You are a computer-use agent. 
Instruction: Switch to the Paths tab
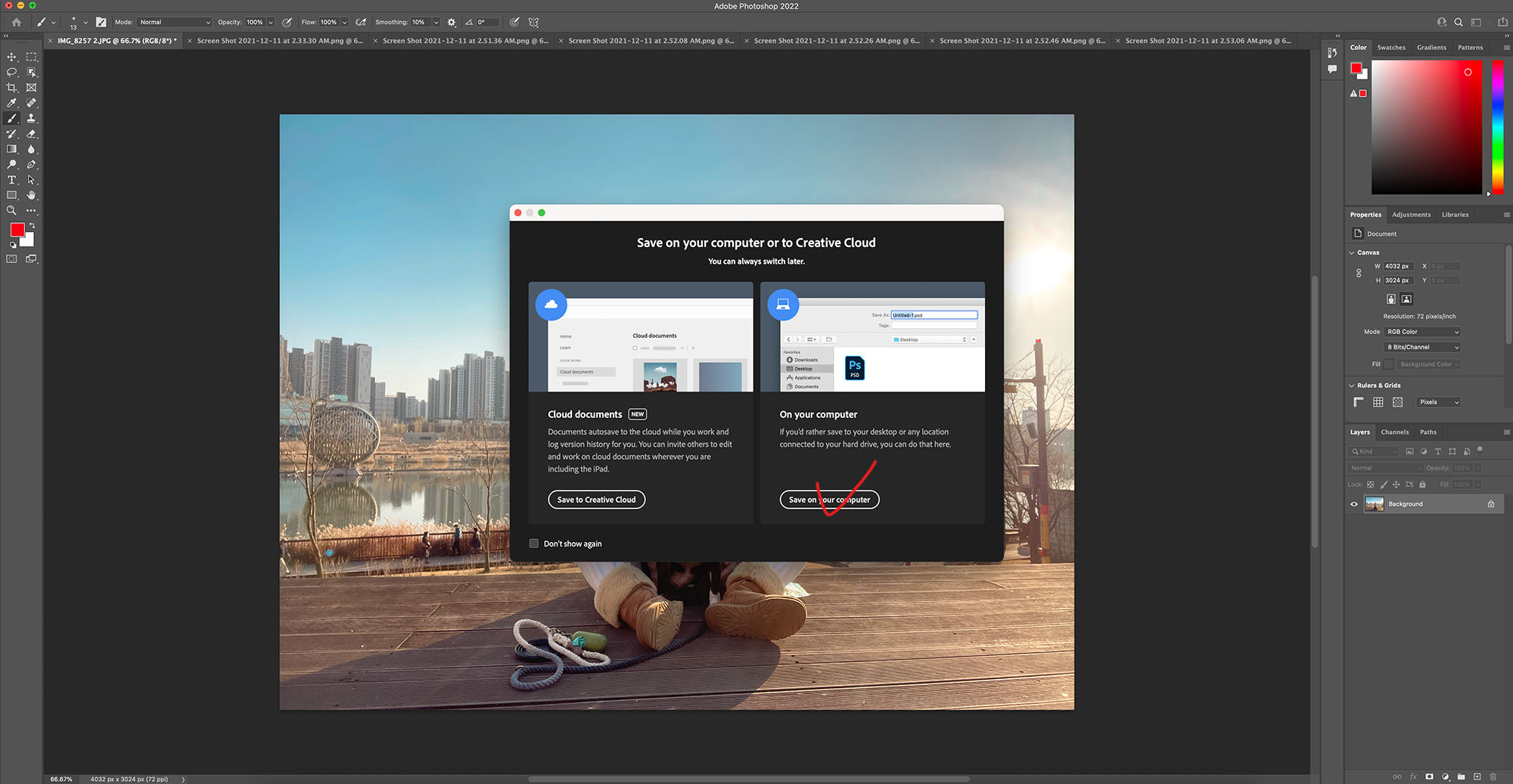1428,432
